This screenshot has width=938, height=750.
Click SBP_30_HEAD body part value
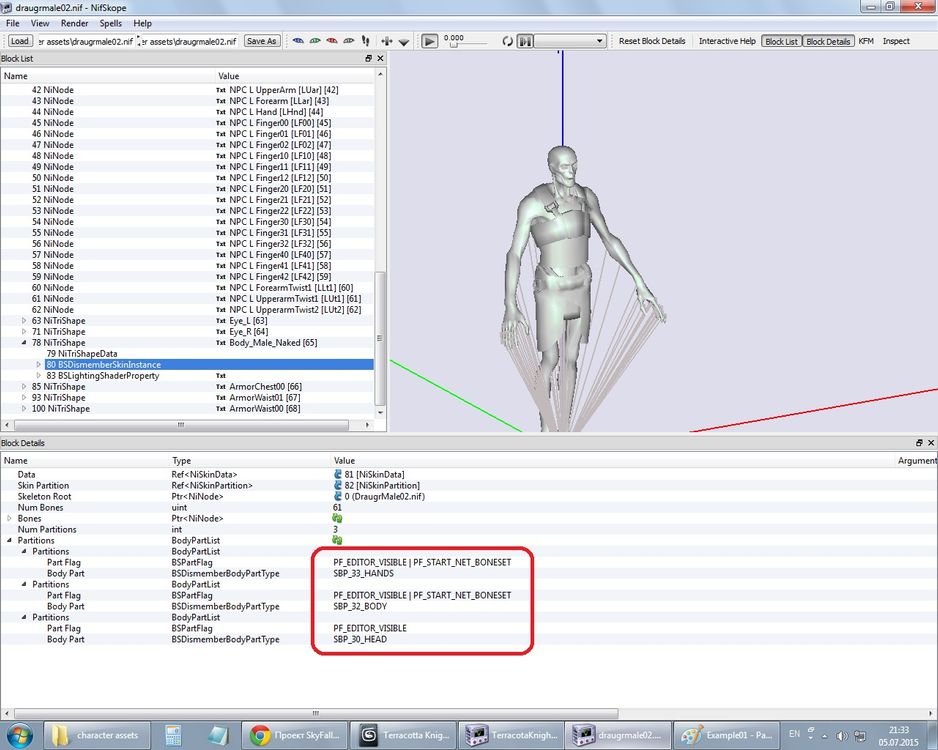360,639
